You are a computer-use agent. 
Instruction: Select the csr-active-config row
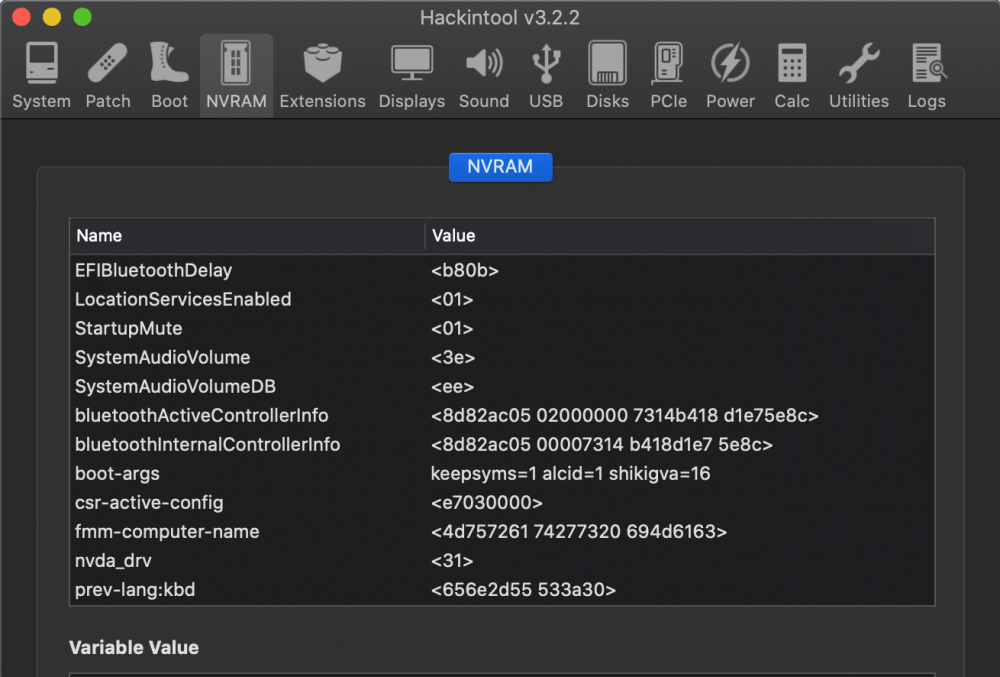502,502
